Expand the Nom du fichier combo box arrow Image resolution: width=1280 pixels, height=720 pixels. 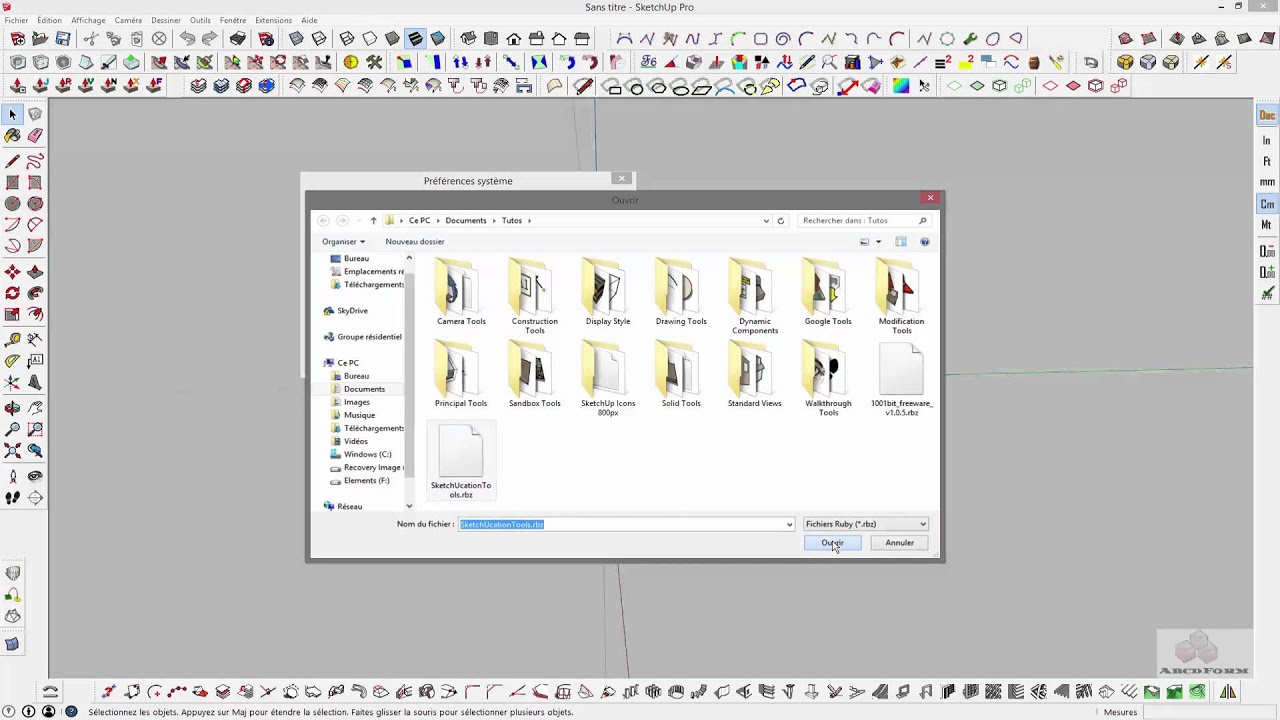pyautogui.click(x=789, y=524)
